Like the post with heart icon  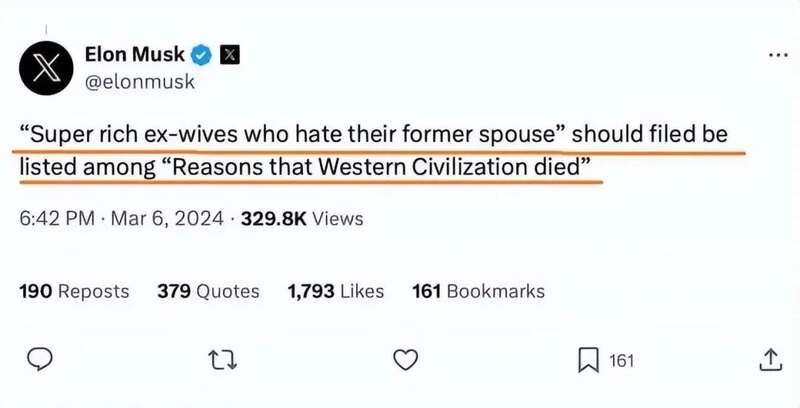click(404, 359)
